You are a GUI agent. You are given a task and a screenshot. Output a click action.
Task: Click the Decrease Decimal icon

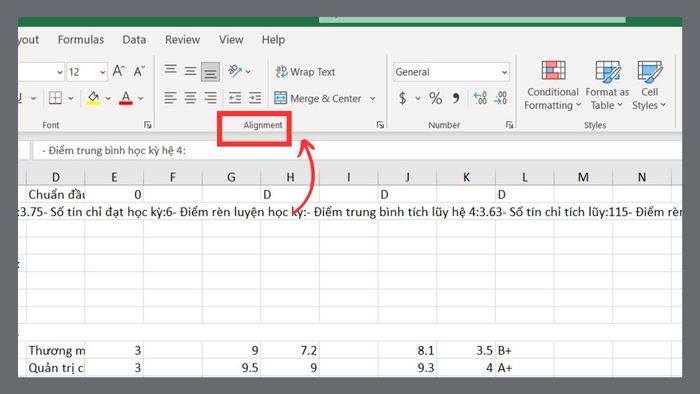coord(500,98)
